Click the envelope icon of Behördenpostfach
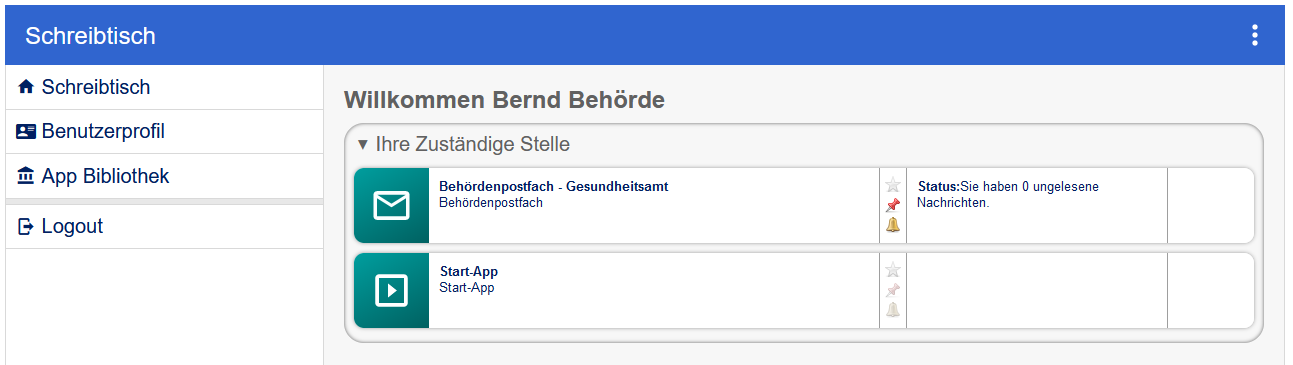 391,205
